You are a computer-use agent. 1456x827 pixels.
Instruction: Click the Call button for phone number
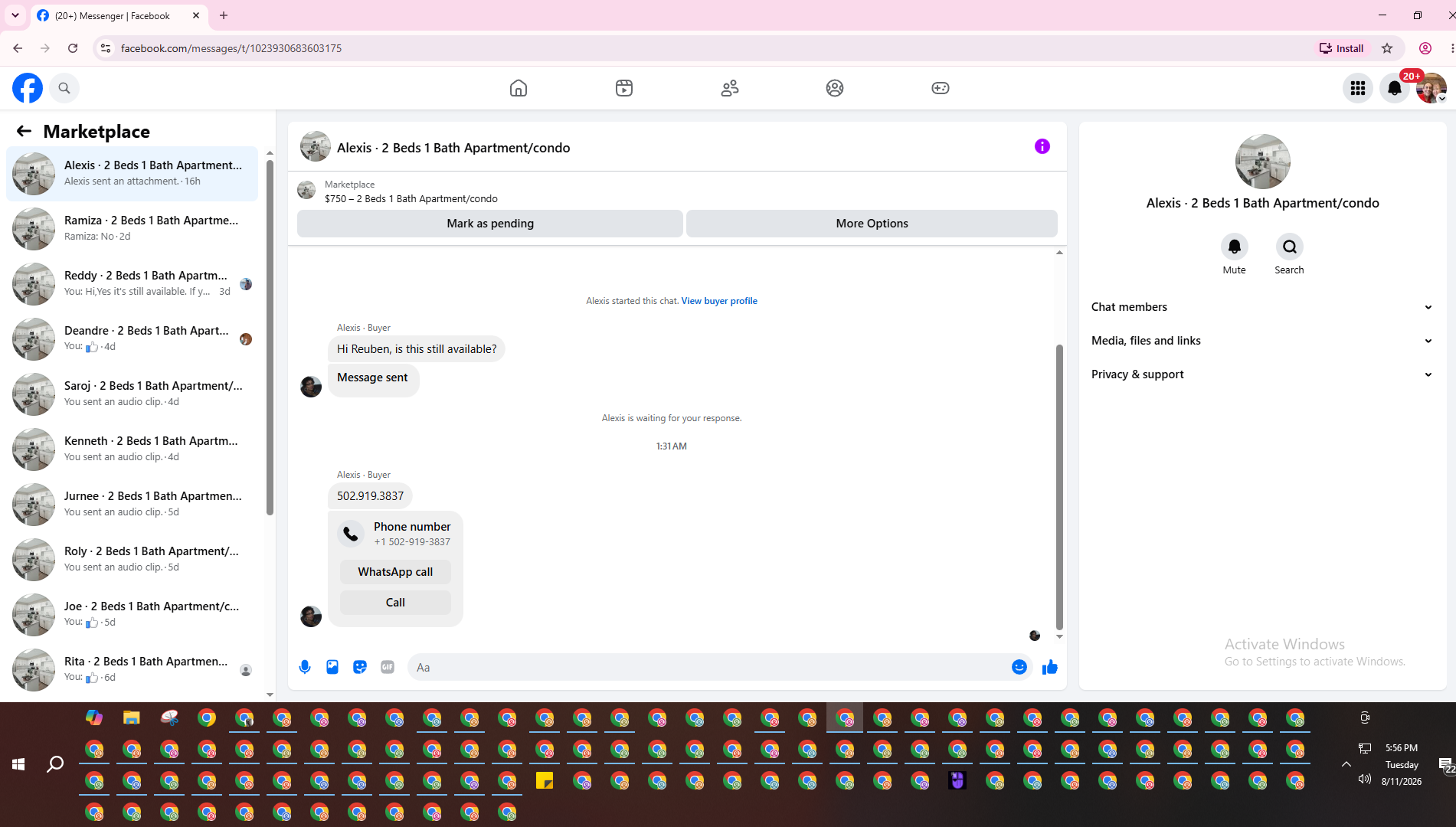click(395, 603)
